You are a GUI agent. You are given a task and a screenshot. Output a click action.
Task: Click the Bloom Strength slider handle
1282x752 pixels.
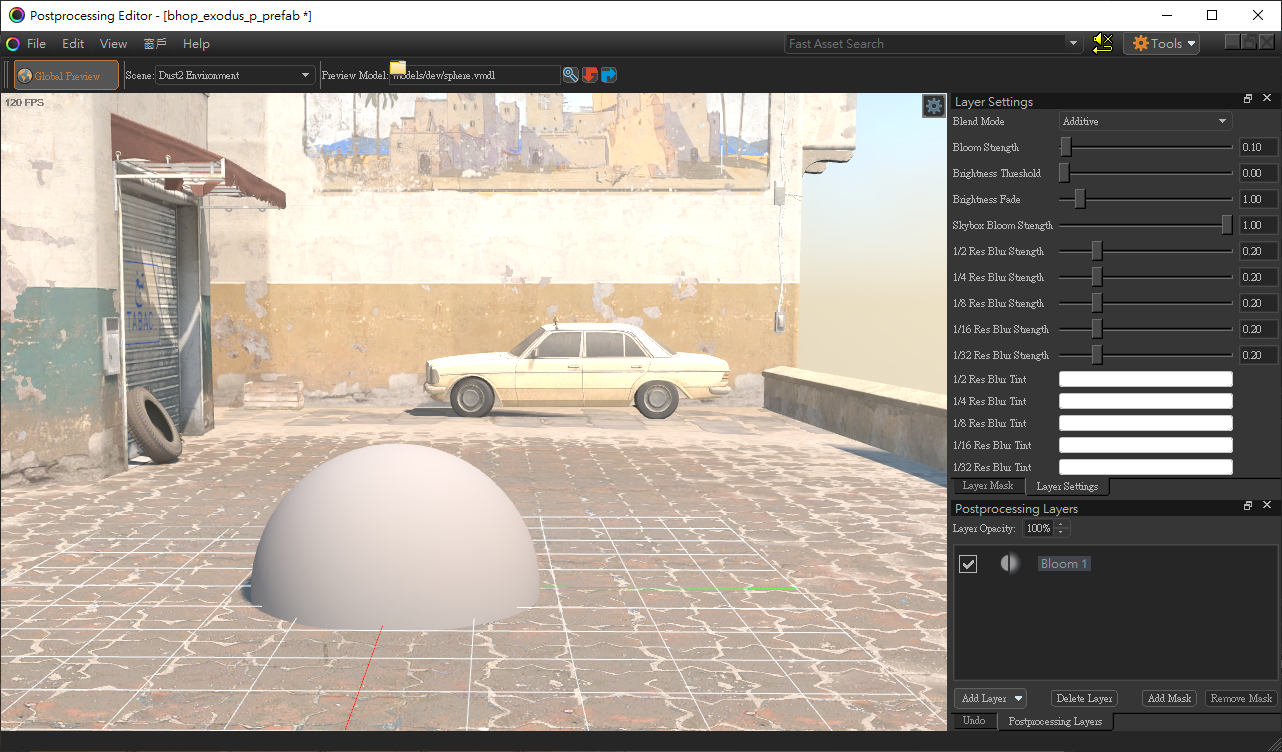coord(1066,147)
